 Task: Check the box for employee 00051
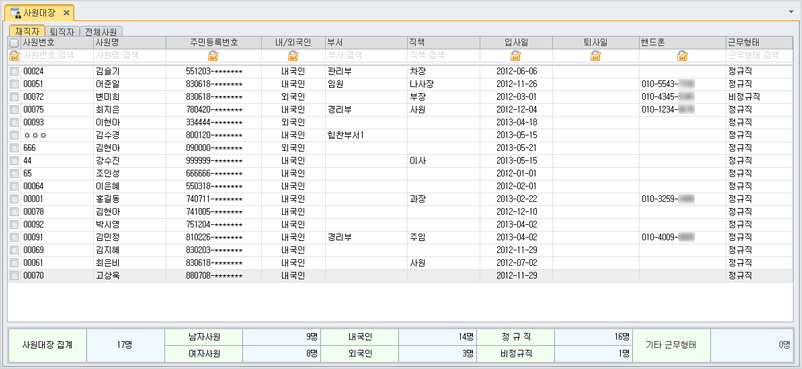pyautogui.click(x=14, y=84)
